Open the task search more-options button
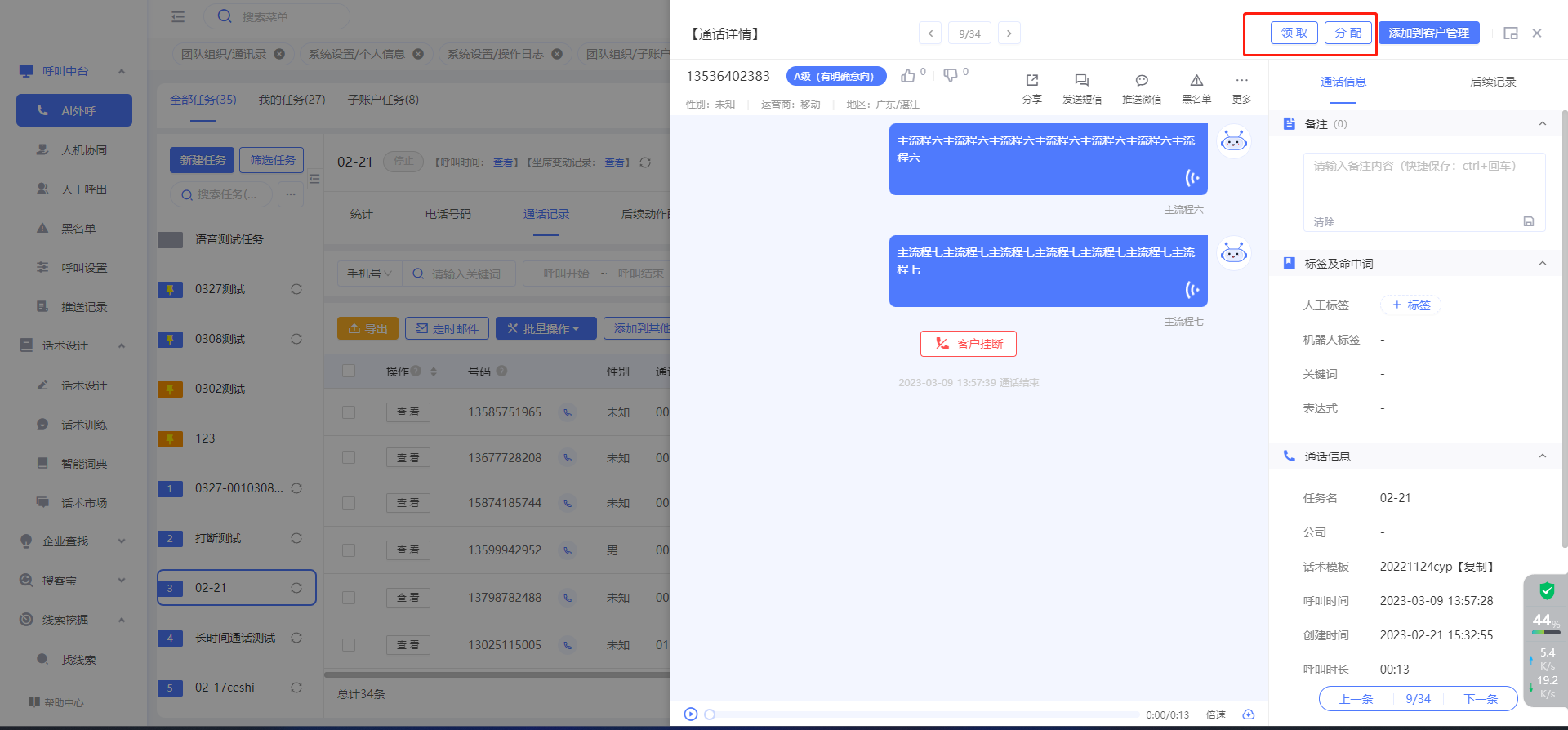1568x730 pixels. click(x=291, y=194)
